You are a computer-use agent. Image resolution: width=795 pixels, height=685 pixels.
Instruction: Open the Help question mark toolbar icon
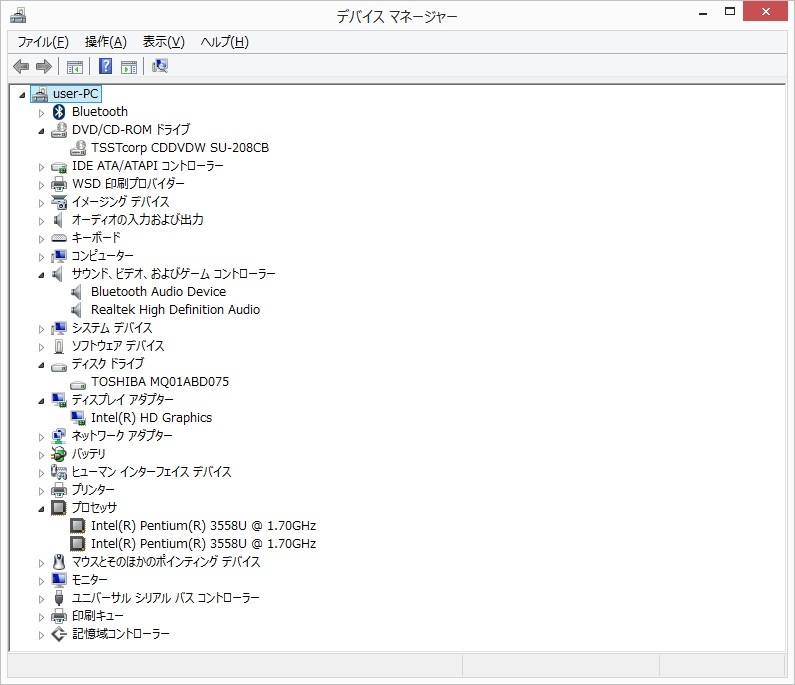pos(105,66)
